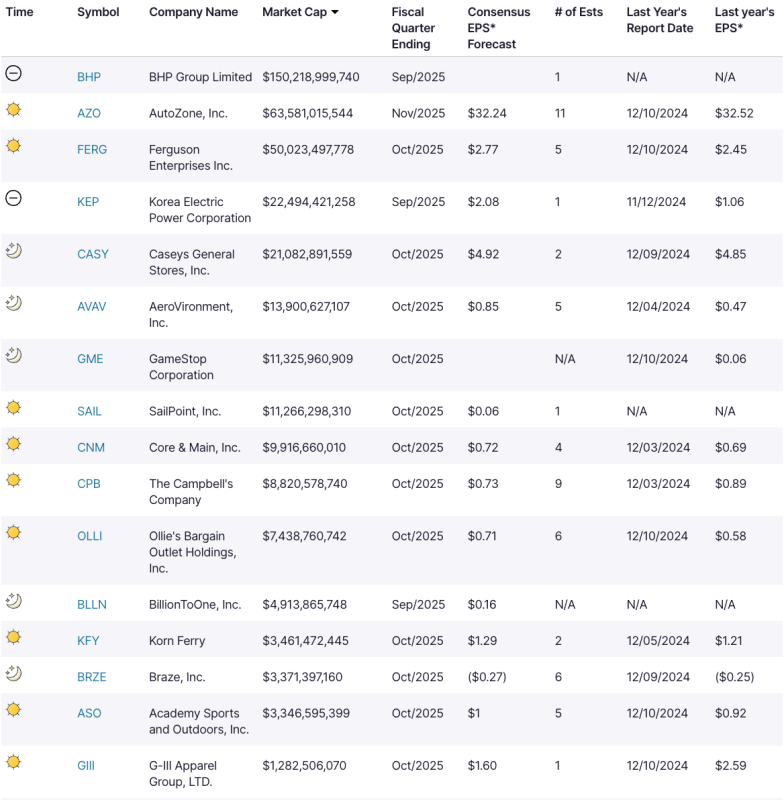Viewport: 784px width, 800px height.
Task: Click the moon icon beside CASY
Action: pyautogui.click(x=13, y=251)
